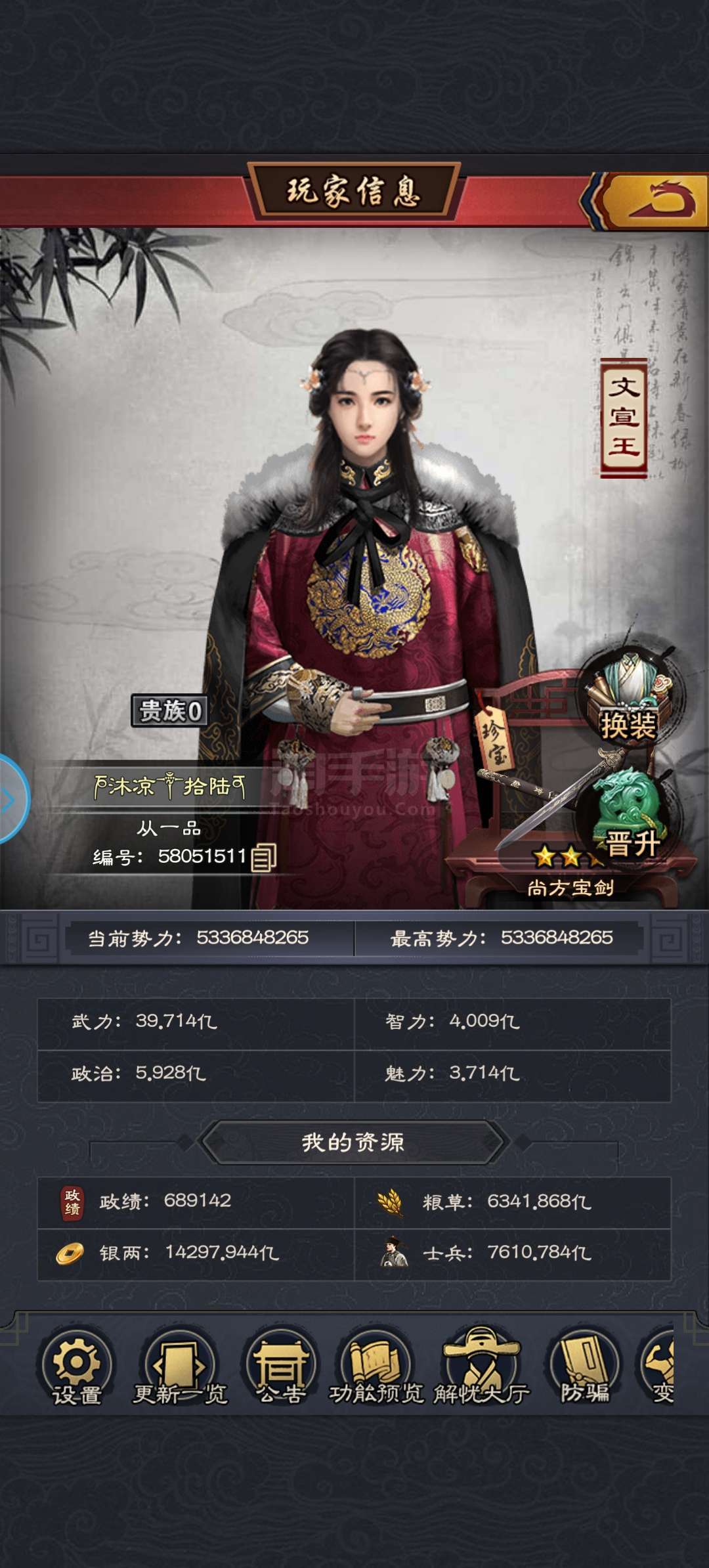Image resolution: width=709 pixels, height=1568 pixels.
Task: Open 更新一览 update list icon
Action: (x=179, y=1370)
